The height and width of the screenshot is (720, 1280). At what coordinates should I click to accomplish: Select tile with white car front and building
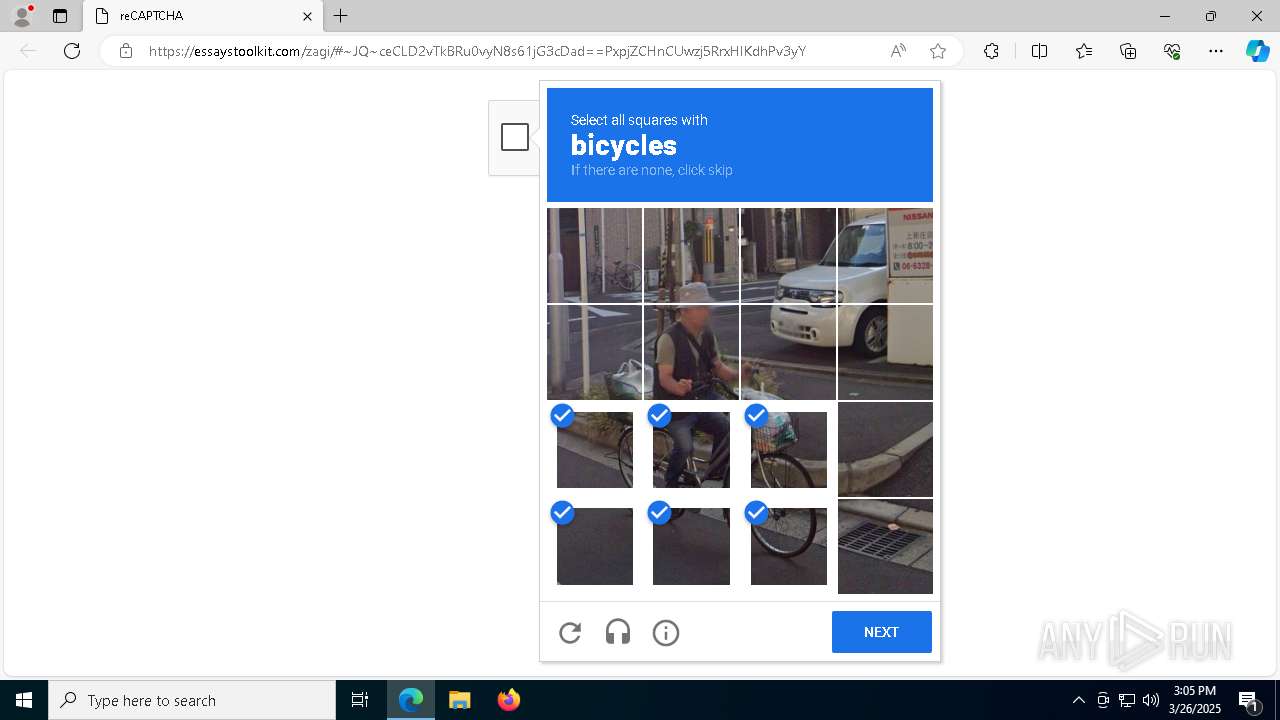788,255
